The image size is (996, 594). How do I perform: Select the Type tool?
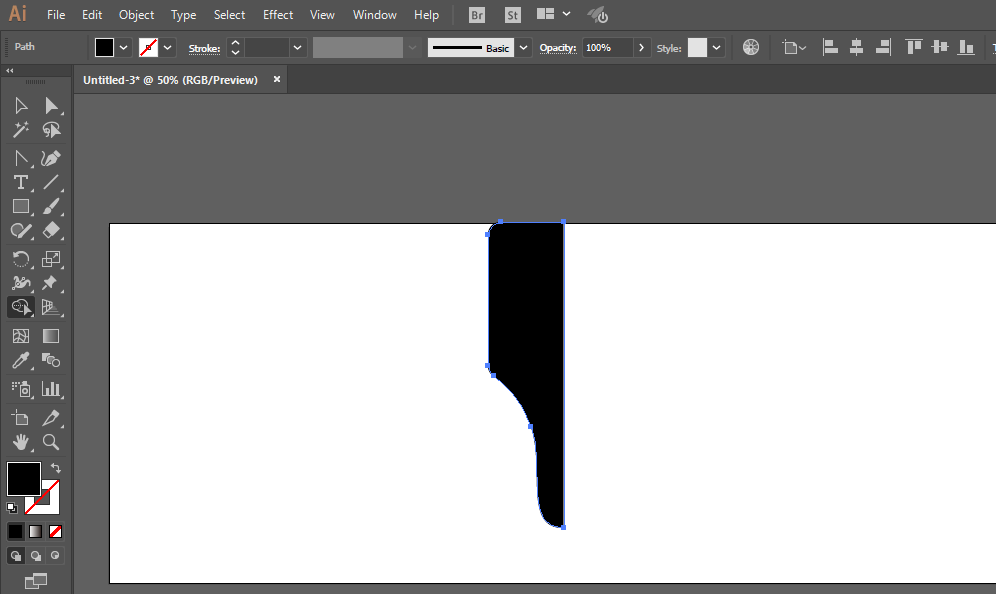[x=21, y=182]
